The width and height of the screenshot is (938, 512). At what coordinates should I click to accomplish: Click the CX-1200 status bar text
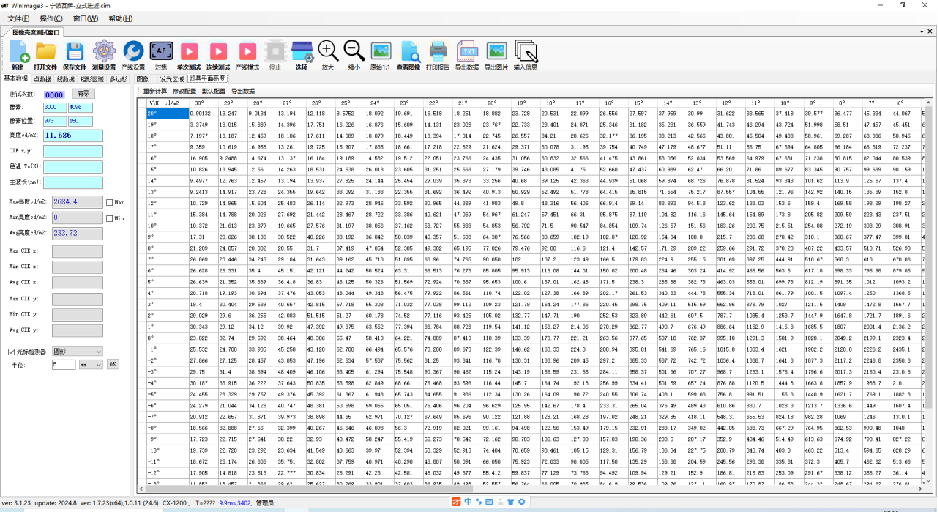(x=175, y=503)
